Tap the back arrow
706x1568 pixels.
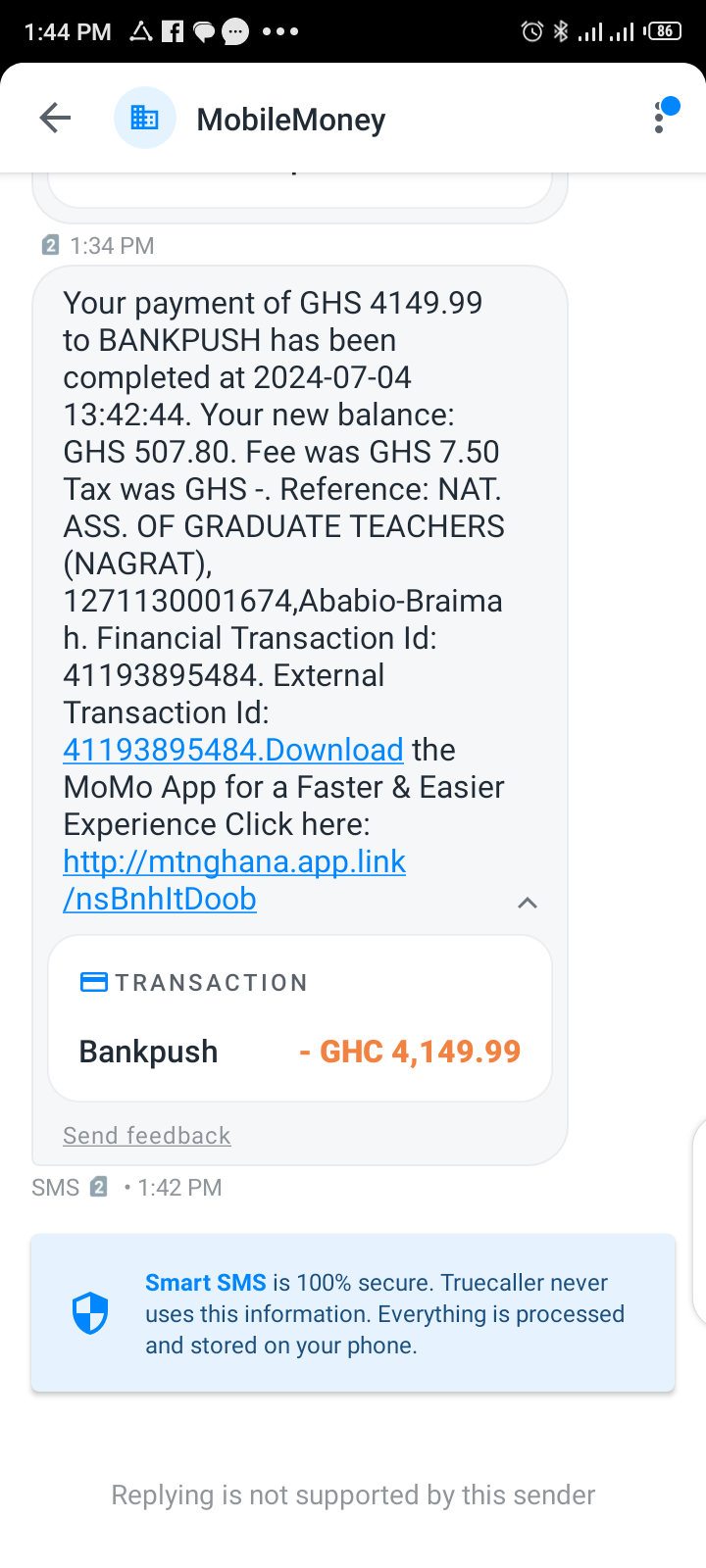(x=55, y=119)
